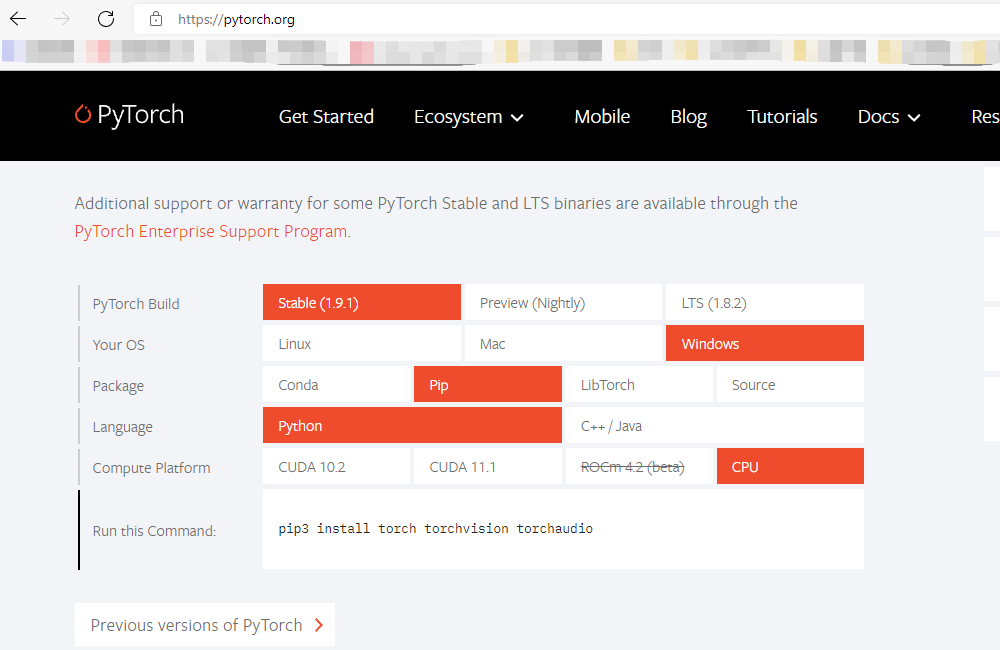Select the Stable (1.9.1) build
This screenshot has width=1000, height=650.
[x=362, y=302]
